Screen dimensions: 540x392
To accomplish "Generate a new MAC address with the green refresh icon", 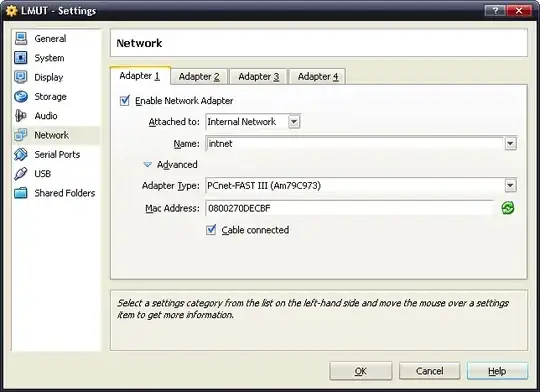I will pos(508,208).
